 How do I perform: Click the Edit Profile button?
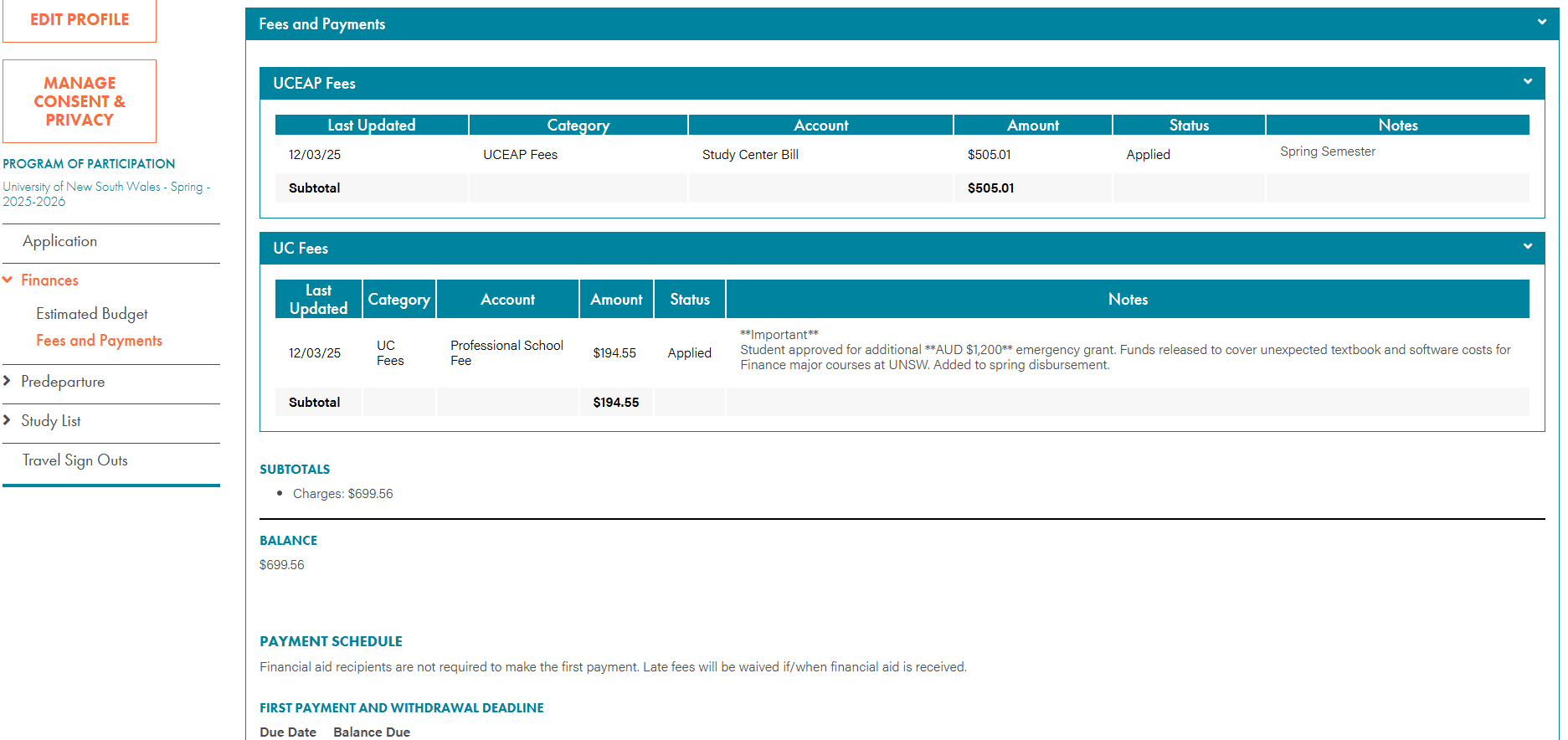(x=80, y=20)
